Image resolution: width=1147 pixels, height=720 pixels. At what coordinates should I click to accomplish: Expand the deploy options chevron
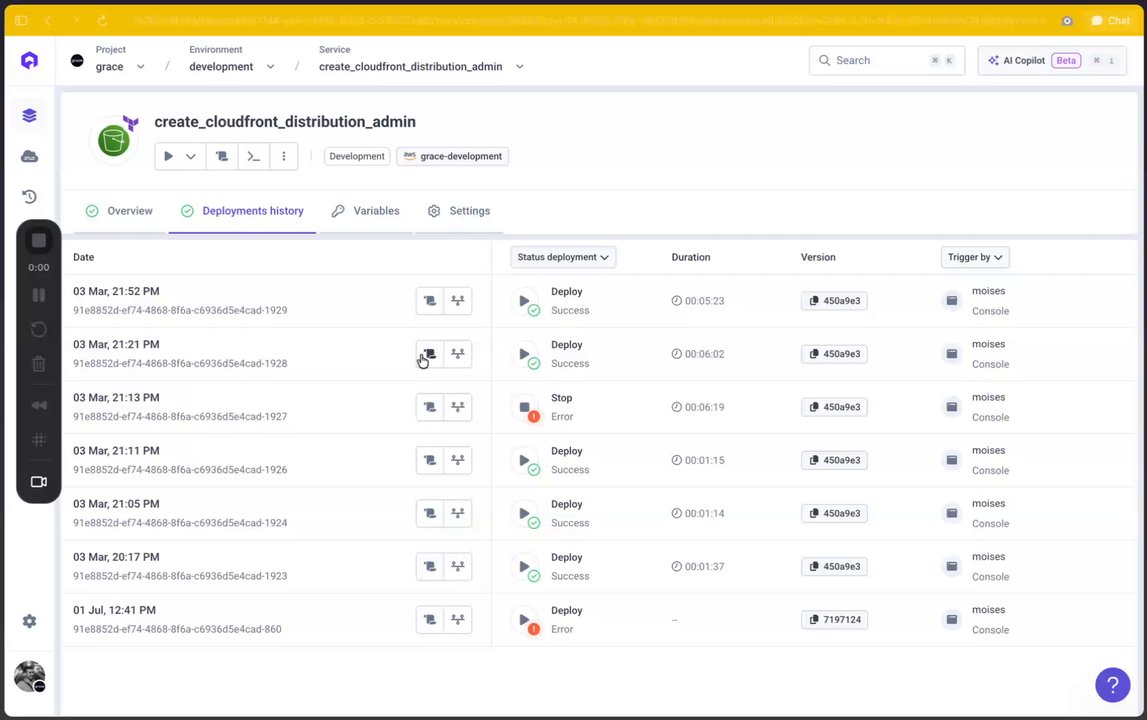pyautogui.click(x=191, y=156)
